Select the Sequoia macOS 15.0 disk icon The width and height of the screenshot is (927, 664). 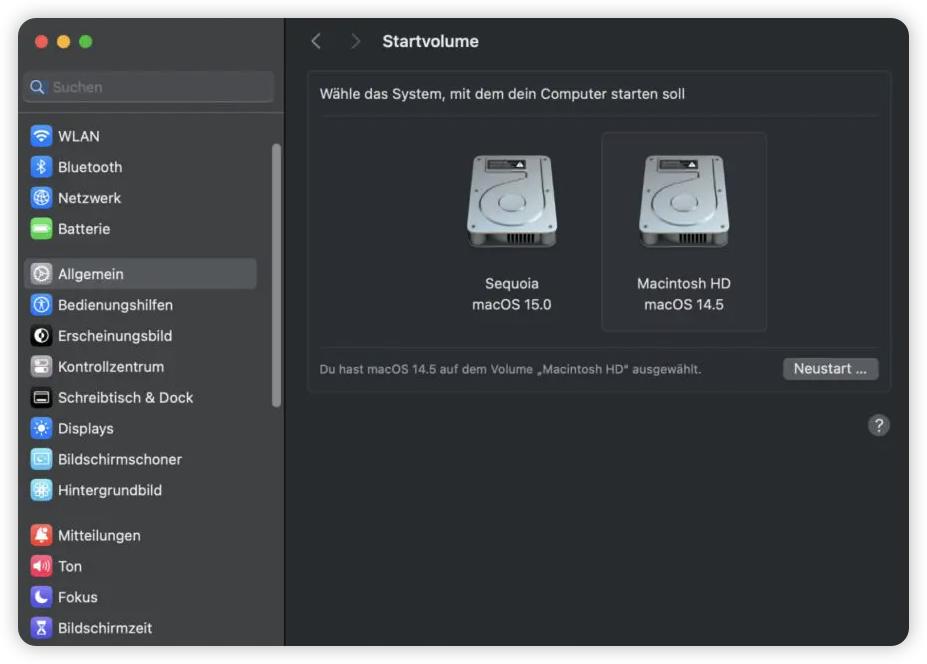(512, 201)
